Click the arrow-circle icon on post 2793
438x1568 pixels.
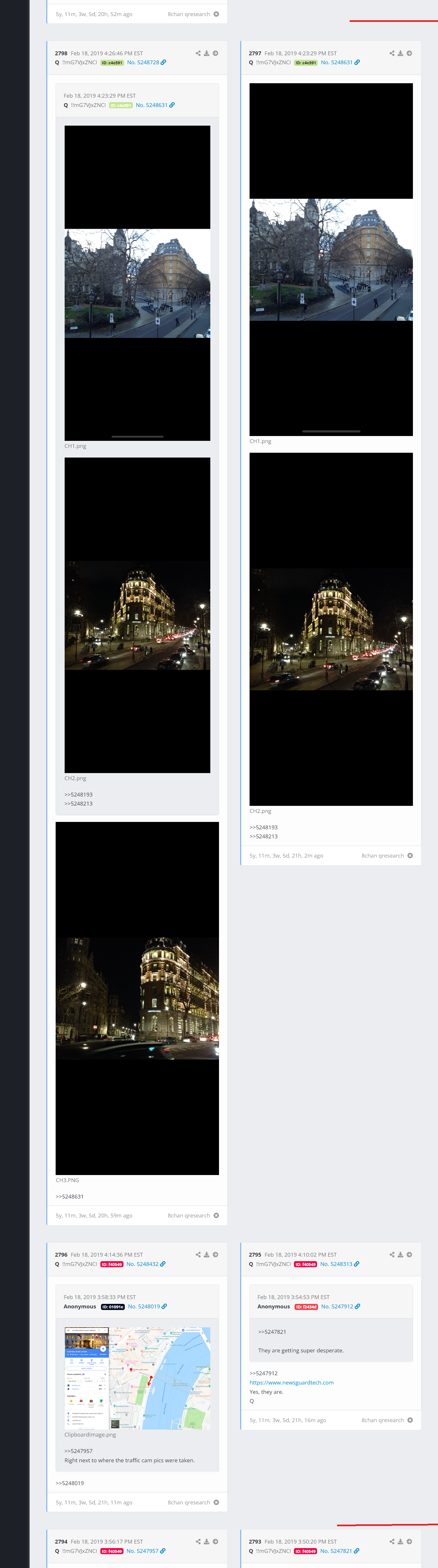pyautogui.click(x=409, y=1542)
